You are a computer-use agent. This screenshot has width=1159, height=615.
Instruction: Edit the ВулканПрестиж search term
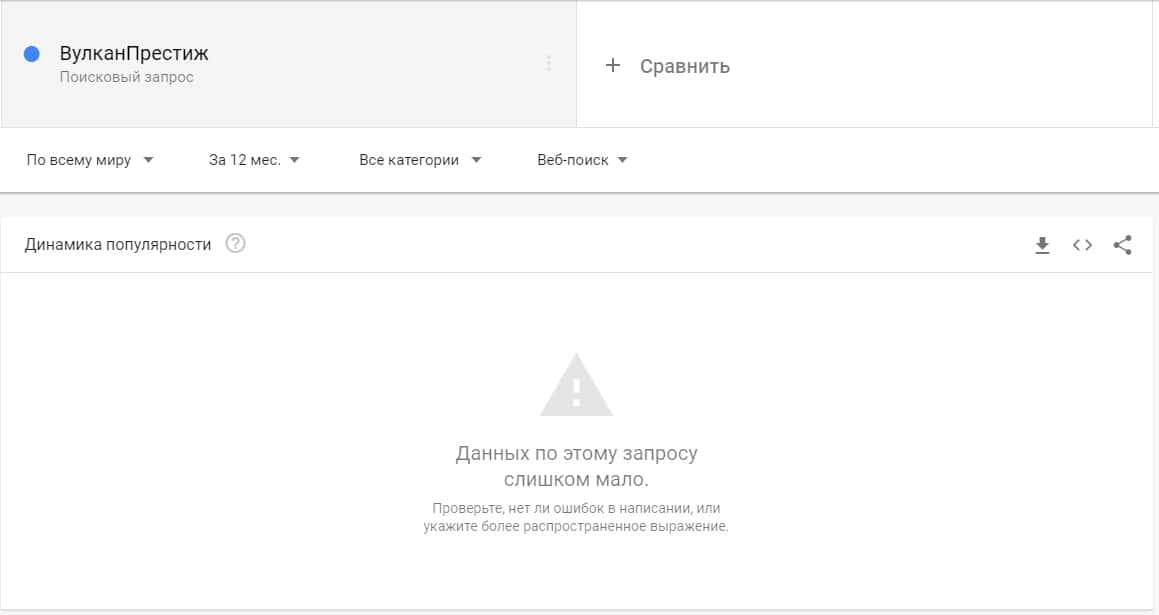(134, 53)
